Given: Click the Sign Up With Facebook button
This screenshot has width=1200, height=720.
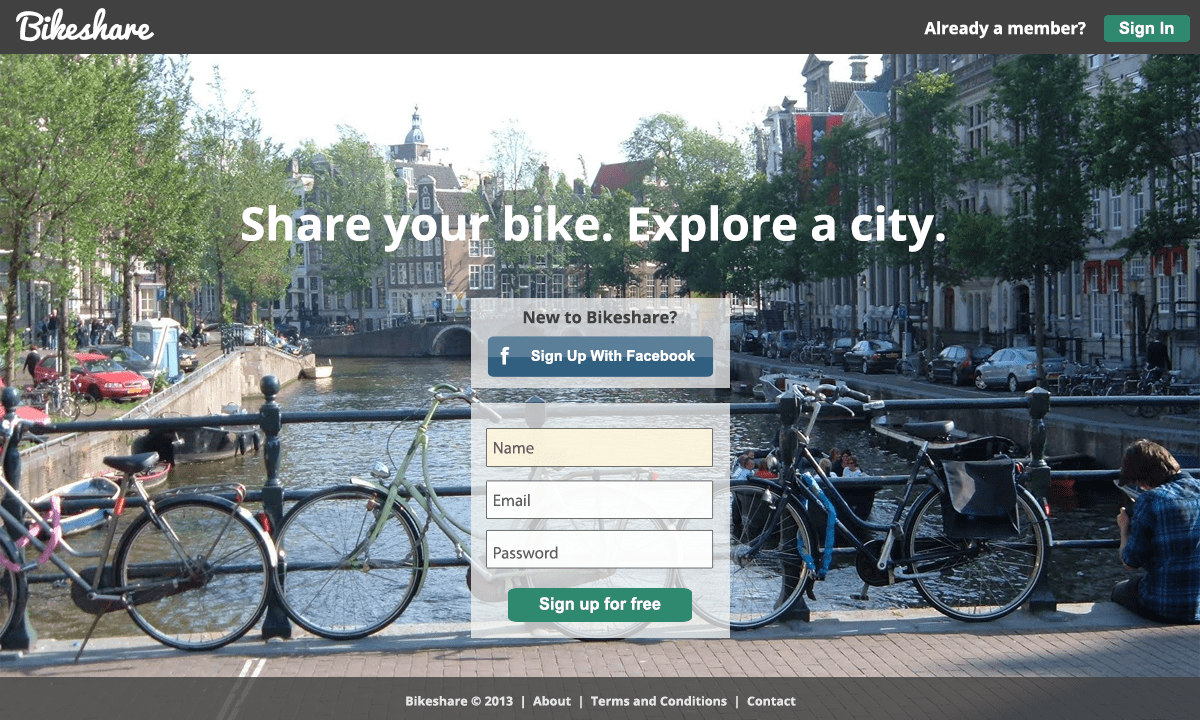Looking at the screenshot, I should [600, 356].
